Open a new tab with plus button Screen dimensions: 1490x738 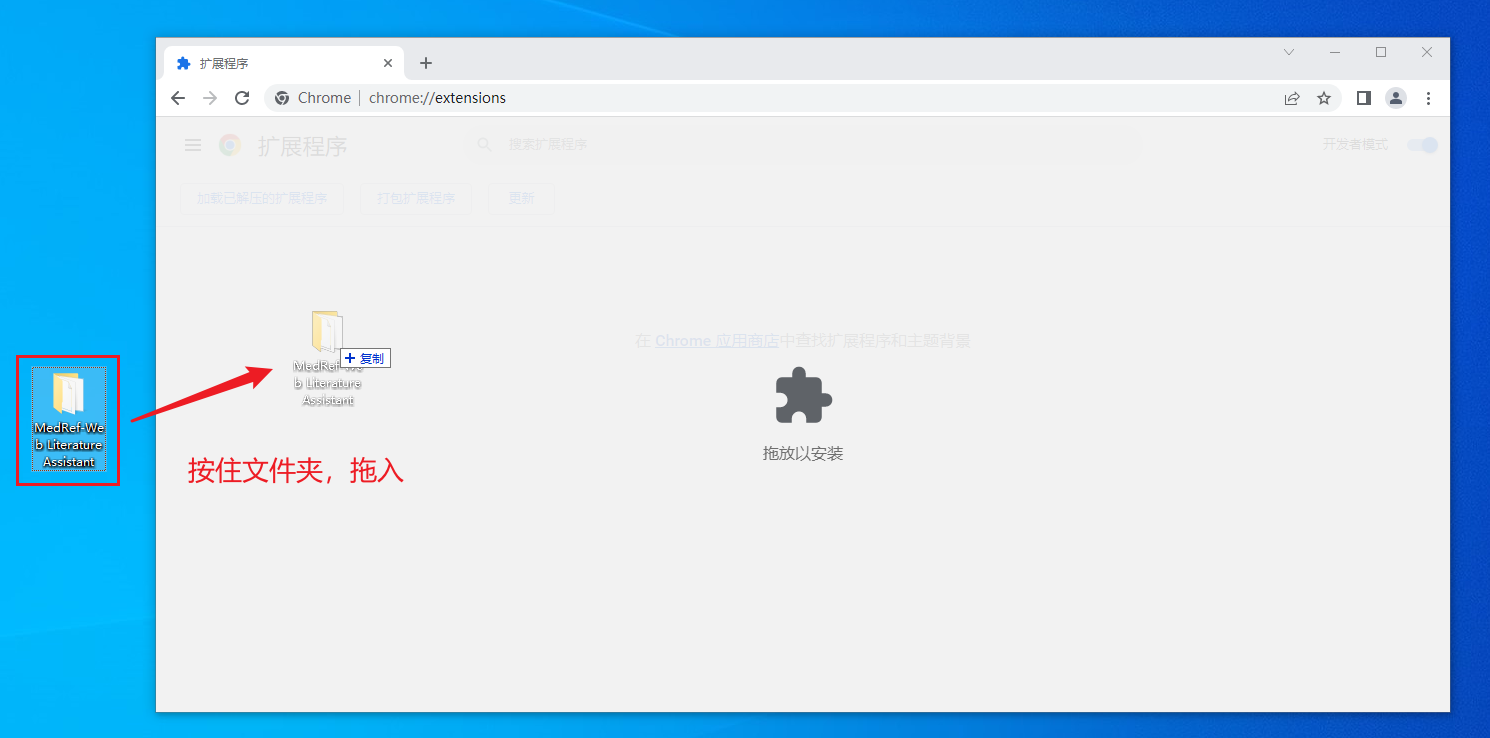pyautogui.click(x=426, y=63)
